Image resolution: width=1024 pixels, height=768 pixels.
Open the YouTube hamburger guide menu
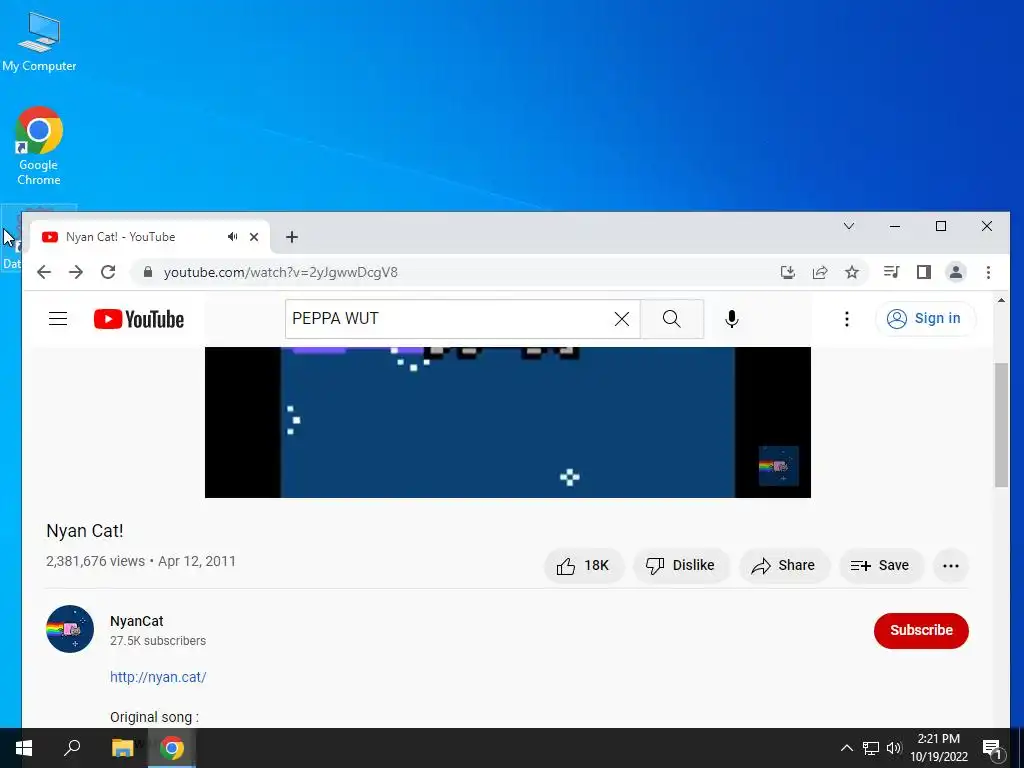[58, 319]
